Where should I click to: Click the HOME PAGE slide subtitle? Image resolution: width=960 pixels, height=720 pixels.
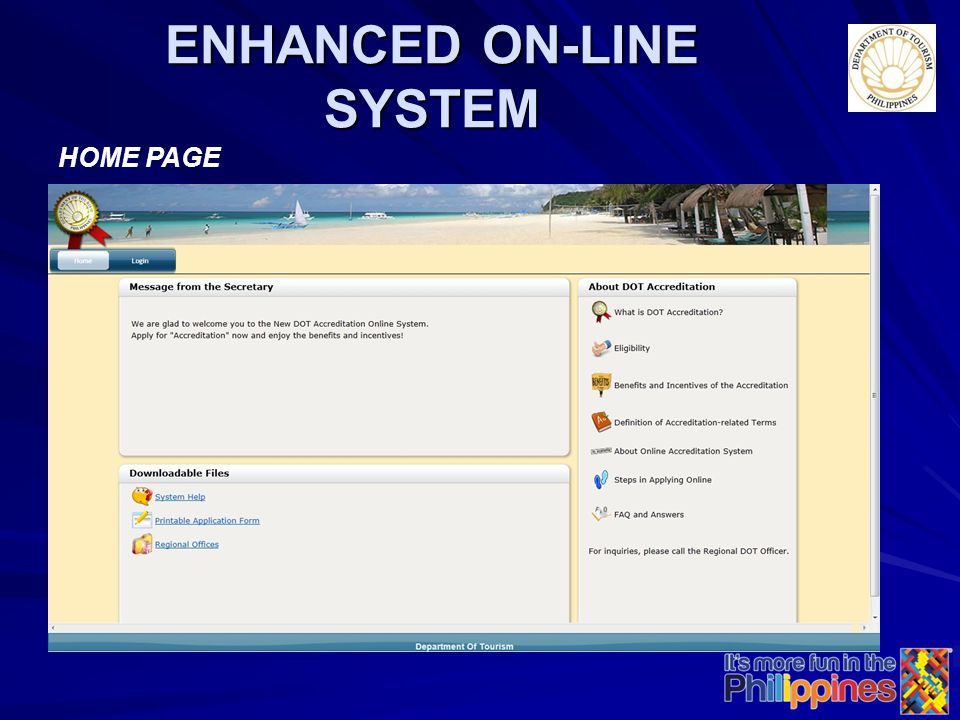(140, 157)
